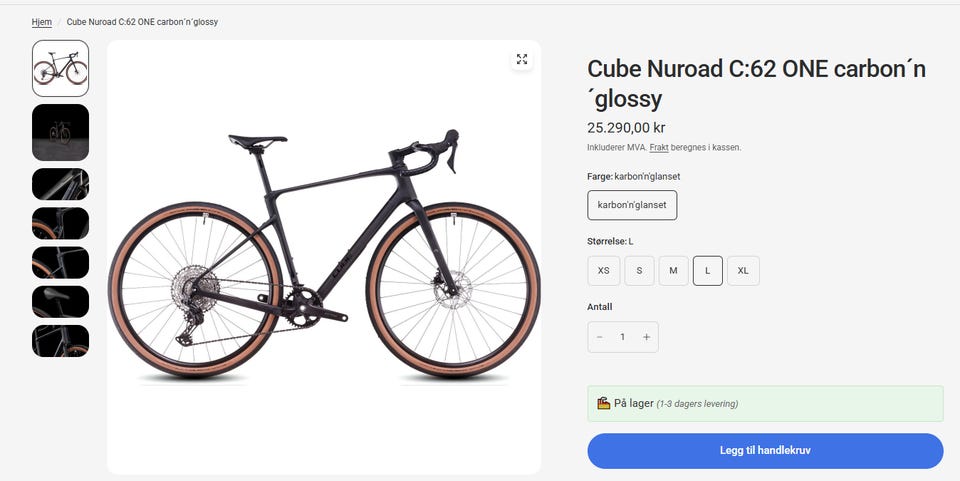
Task: Show fifth thumbnail with tire close-up
Action: (x=61, y=262)
